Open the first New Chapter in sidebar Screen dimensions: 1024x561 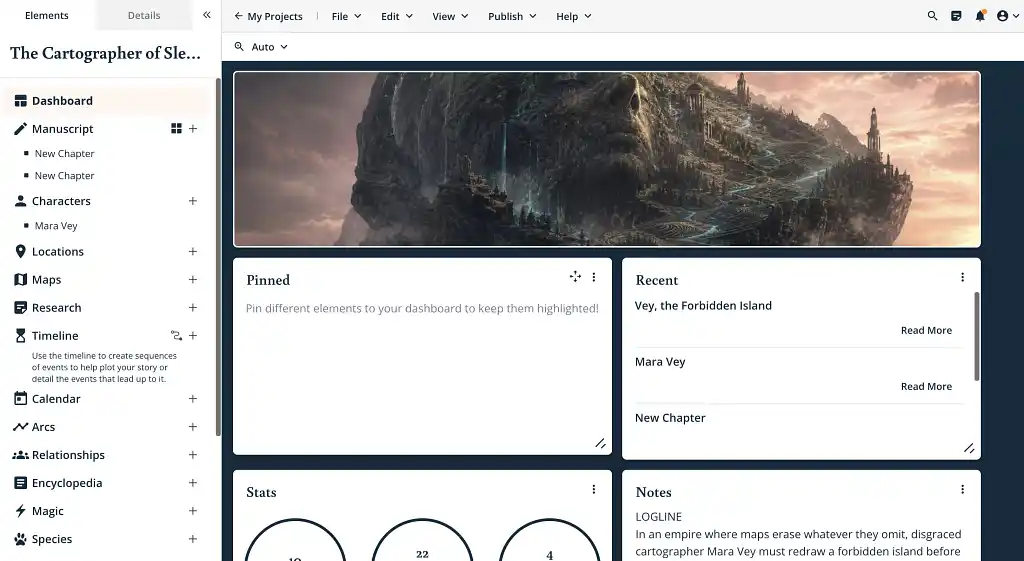pos(64,153)
